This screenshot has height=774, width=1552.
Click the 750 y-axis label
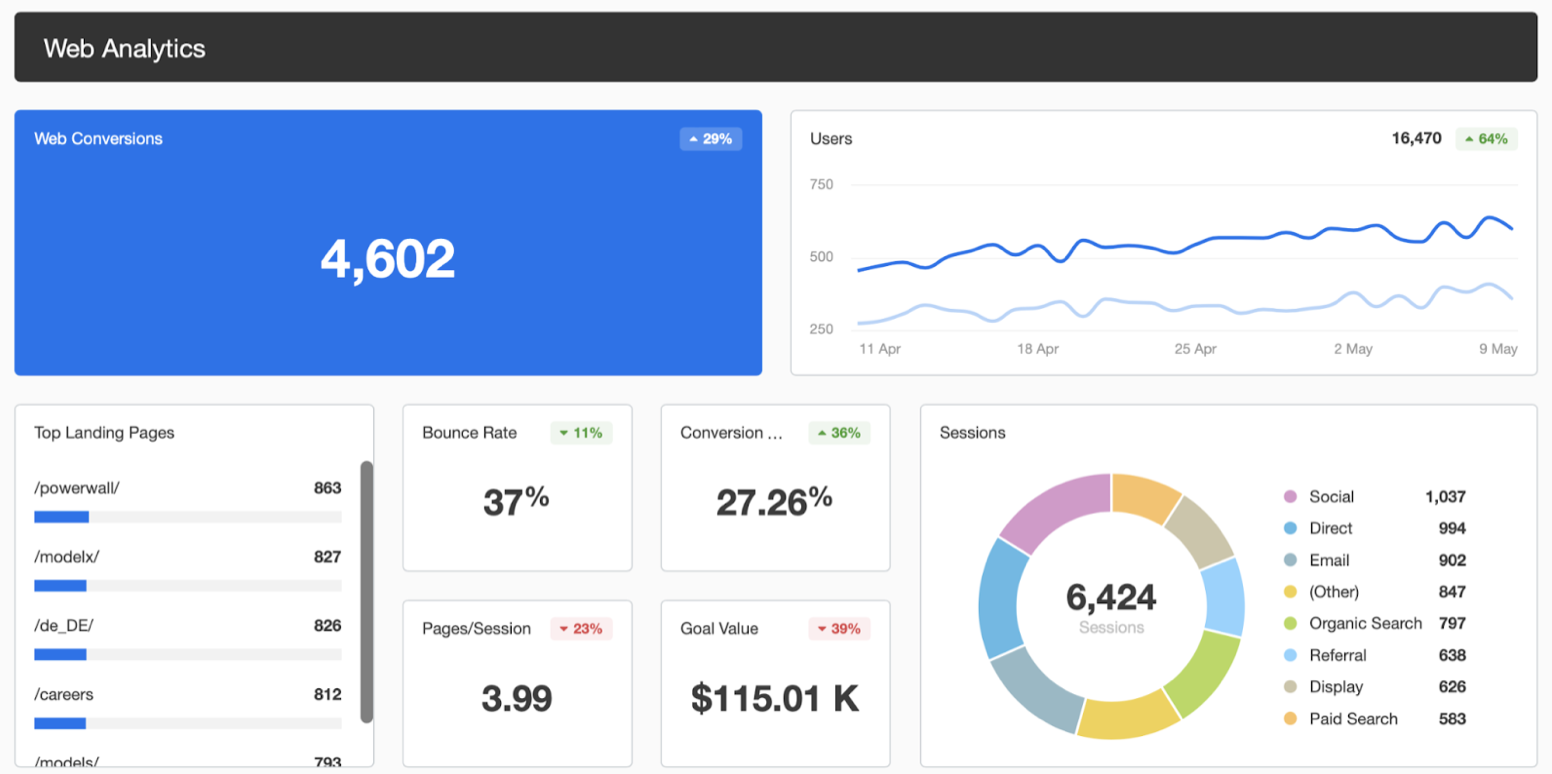[x=821, y=185]
